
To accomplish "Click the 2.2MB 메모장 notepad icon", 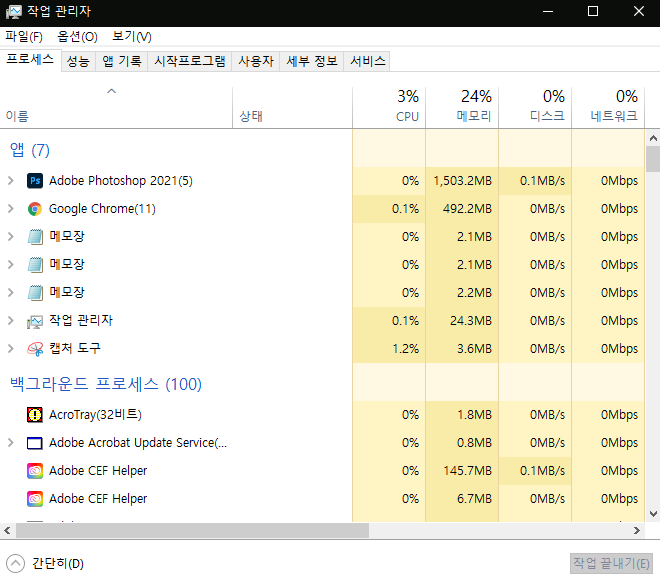I will pos(35,293).
